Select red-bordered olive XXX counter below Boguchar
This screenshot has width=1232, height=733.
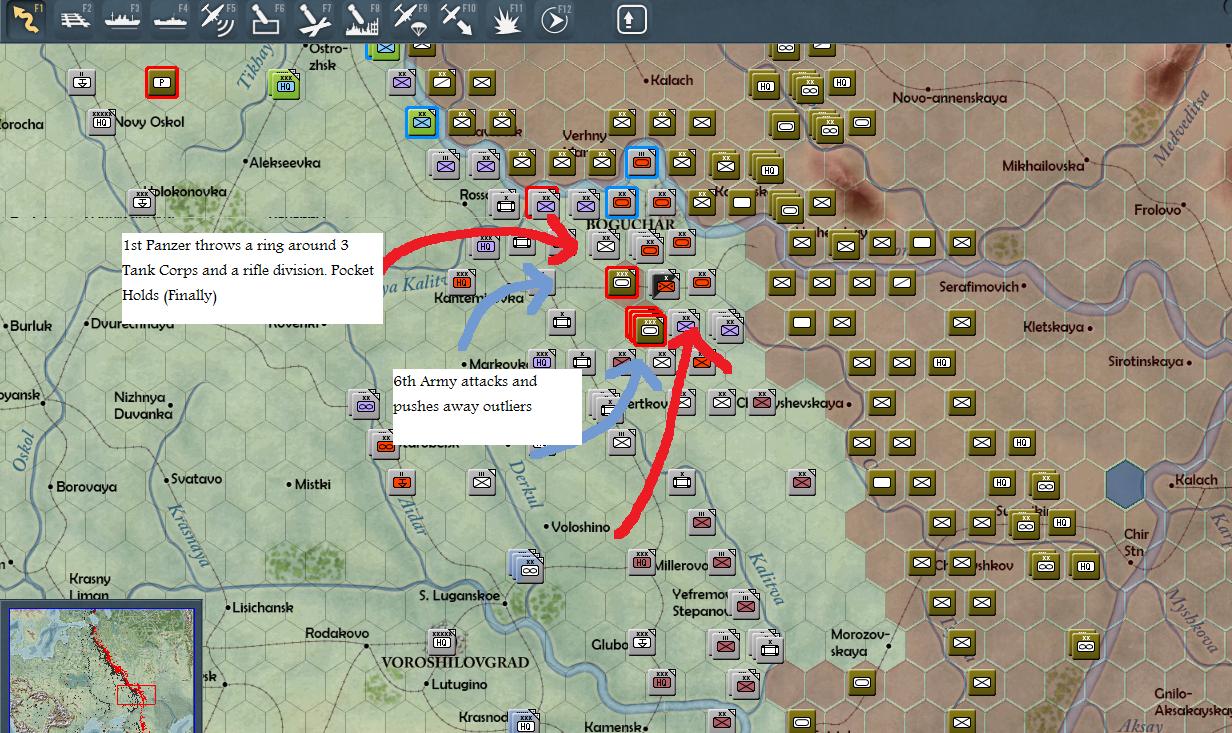click(x=622, y=282)
